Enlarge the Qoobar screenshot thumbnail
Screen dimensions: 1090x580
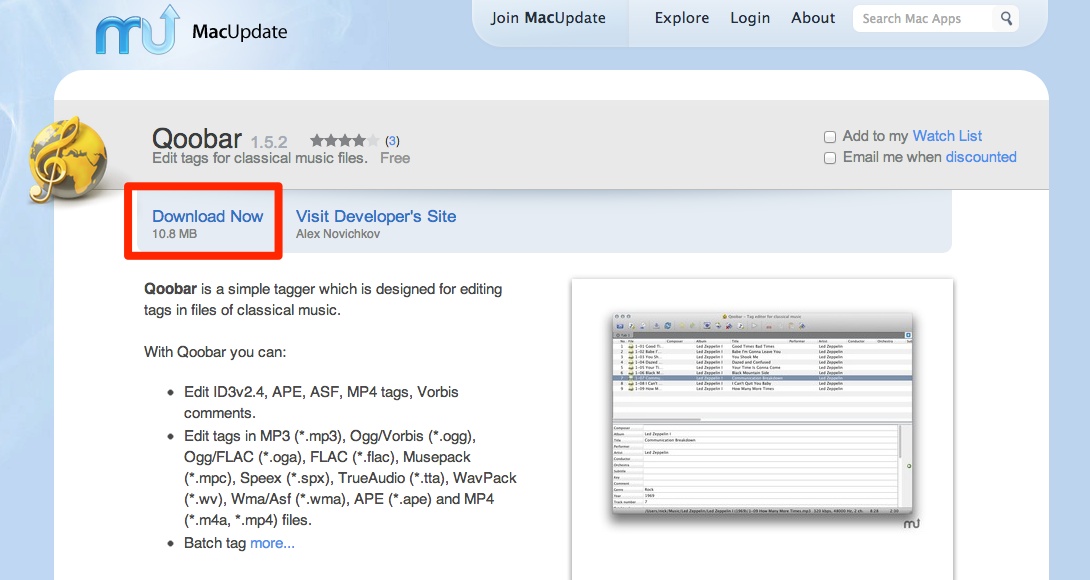[763, 415]
